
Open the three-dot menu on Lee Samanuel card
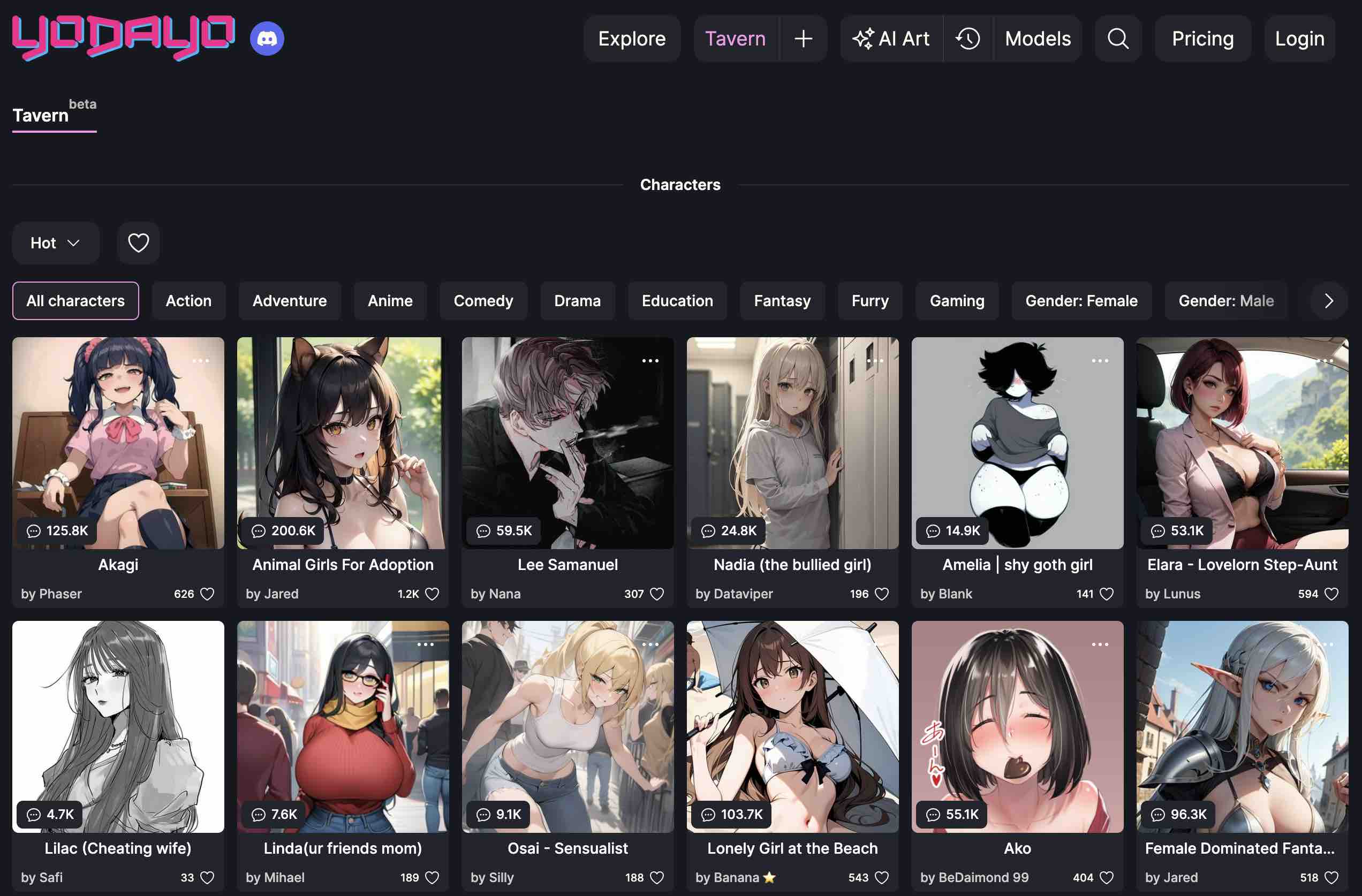point(650,360)
